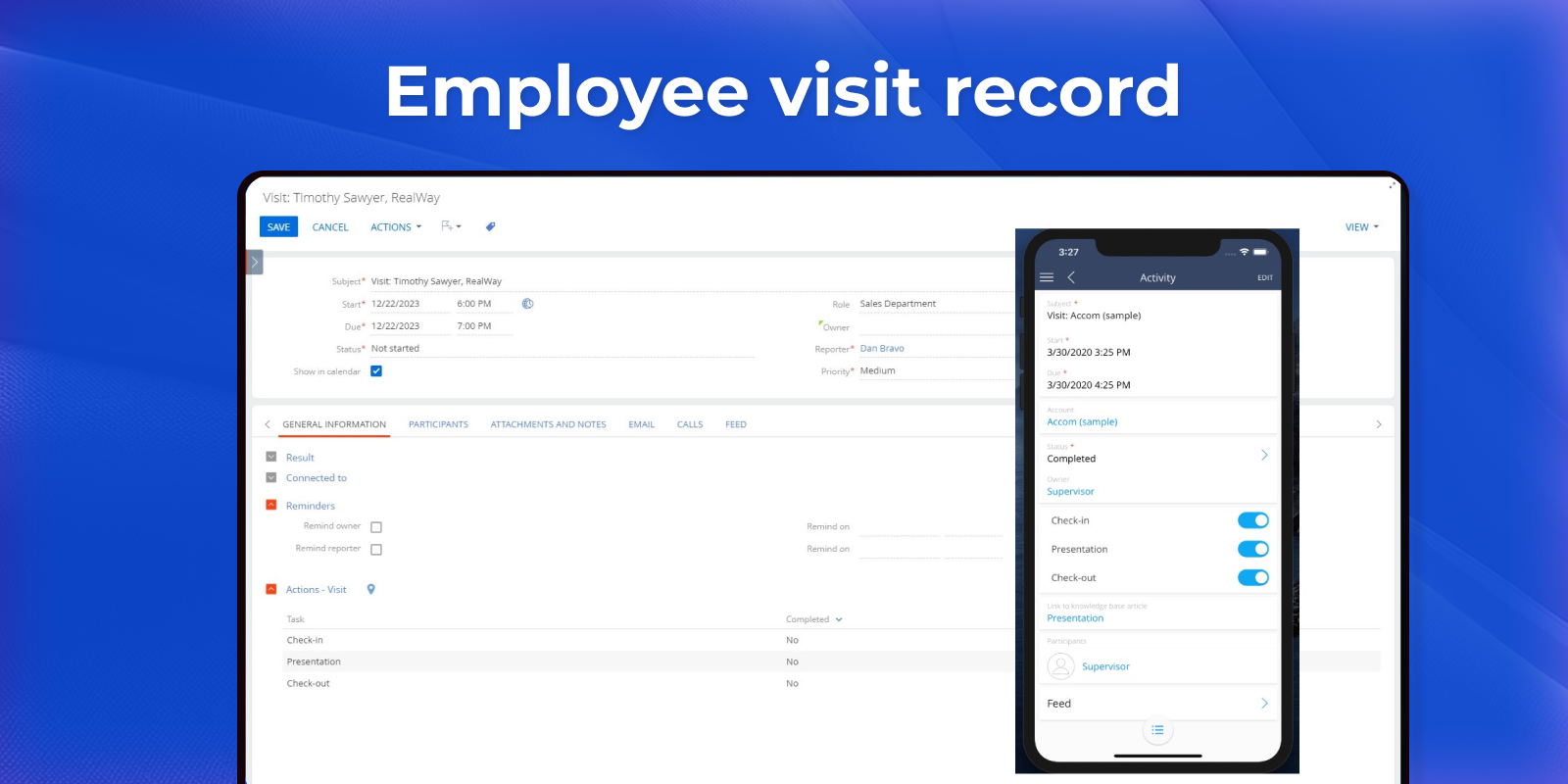Click the time zone globe icon
Viewport: 1568px width, 784px height.
point(527,304)
